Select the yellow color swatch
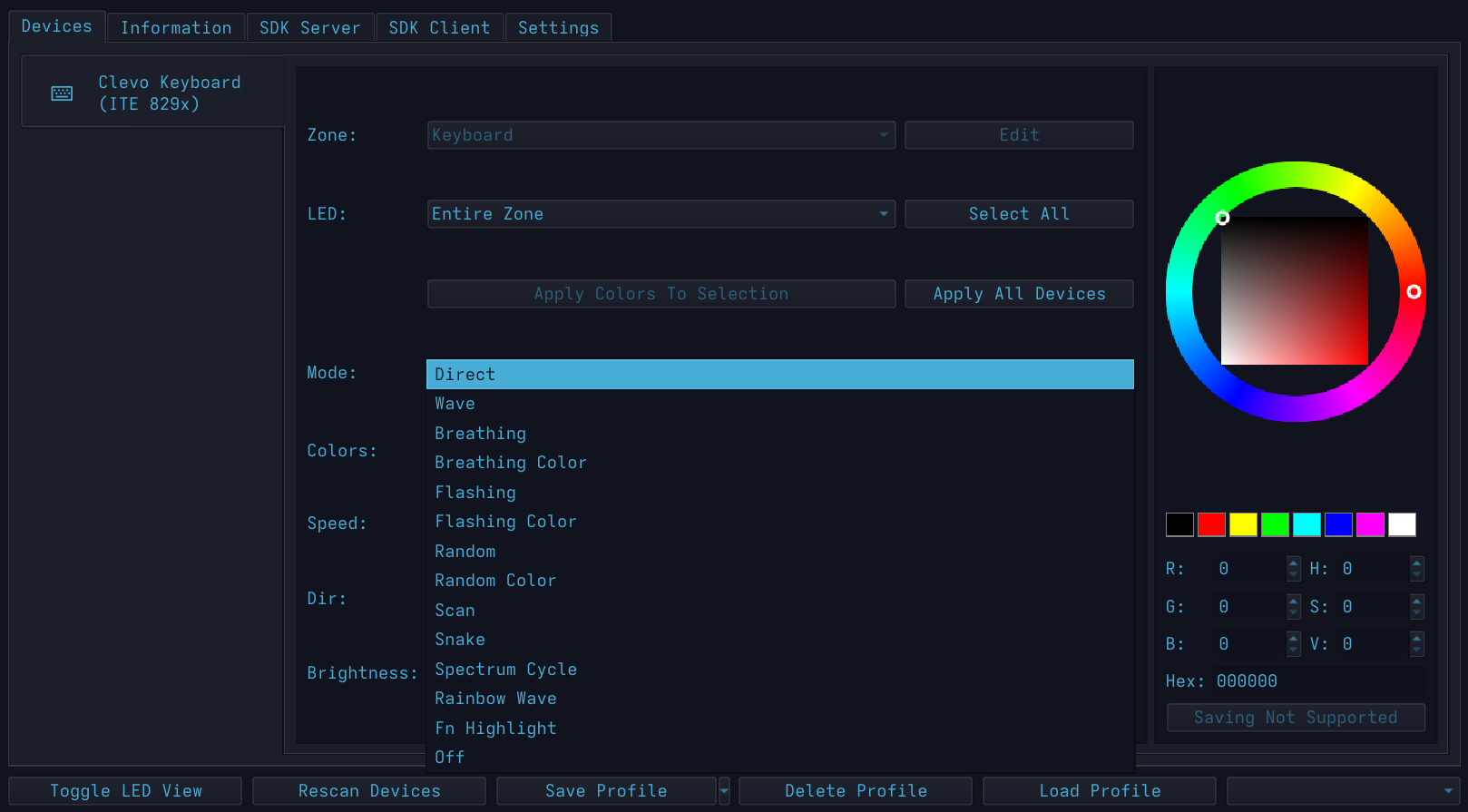Image resolution: width=1468 pixels, height=812 pixels. tap(1243, 524)
